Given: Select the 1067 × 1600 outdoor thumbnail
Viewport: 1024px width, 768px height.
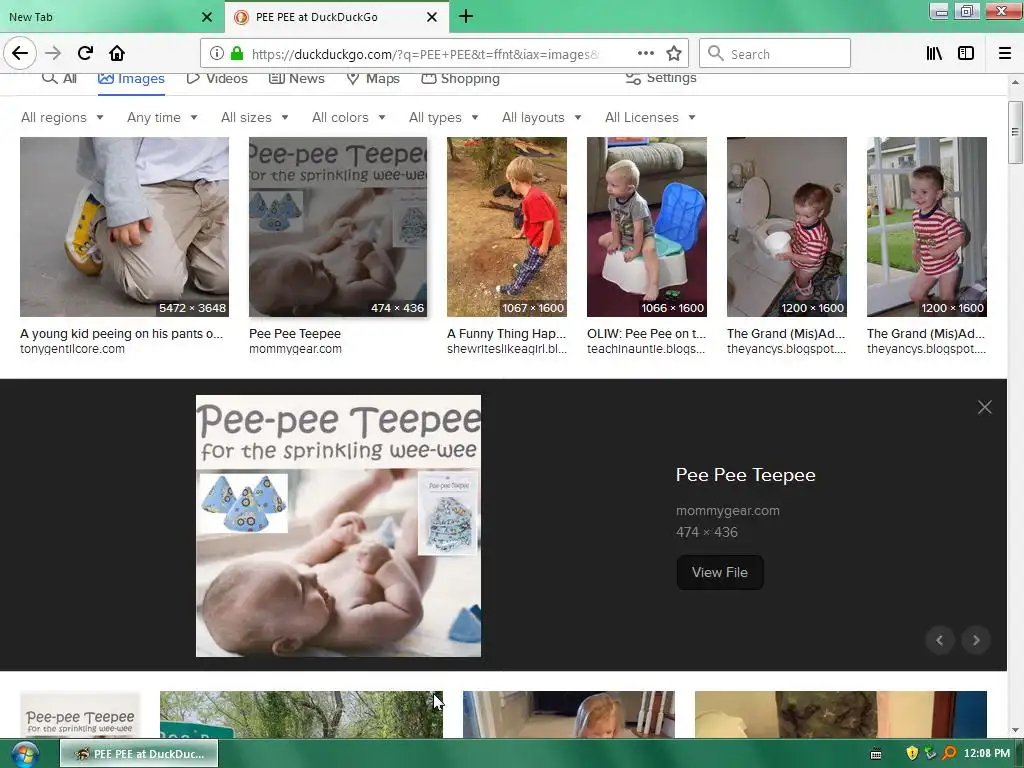Looking at the screenshot, I should [x=507, y=227].
